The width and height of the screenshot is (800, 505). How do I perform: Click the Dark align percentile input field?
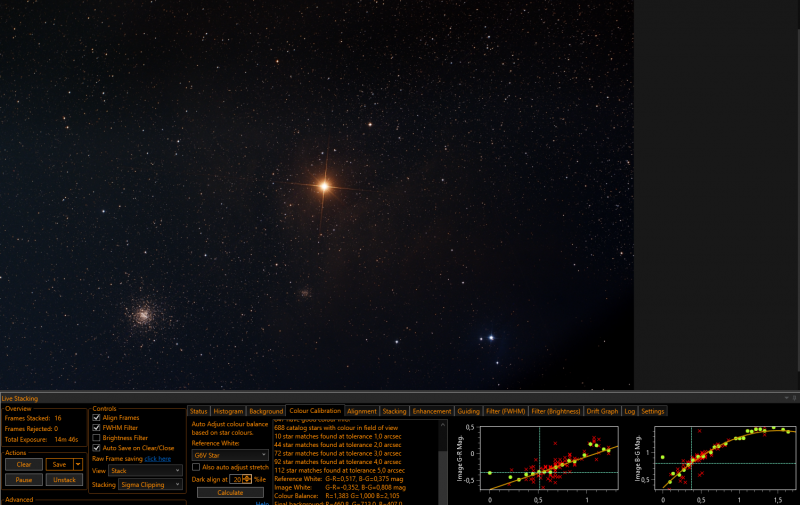(237, 479)
